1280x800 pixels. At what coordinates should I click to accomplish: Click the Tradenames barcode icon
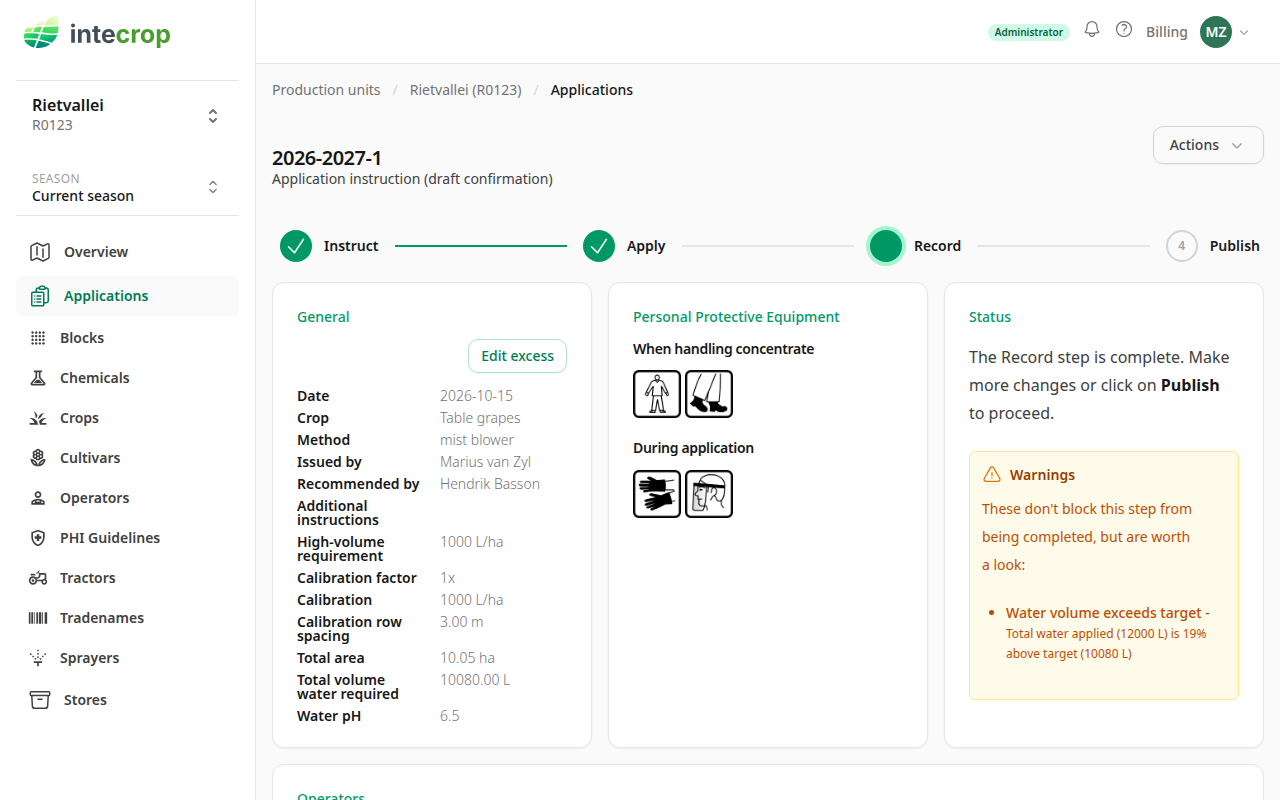[38, 618]
